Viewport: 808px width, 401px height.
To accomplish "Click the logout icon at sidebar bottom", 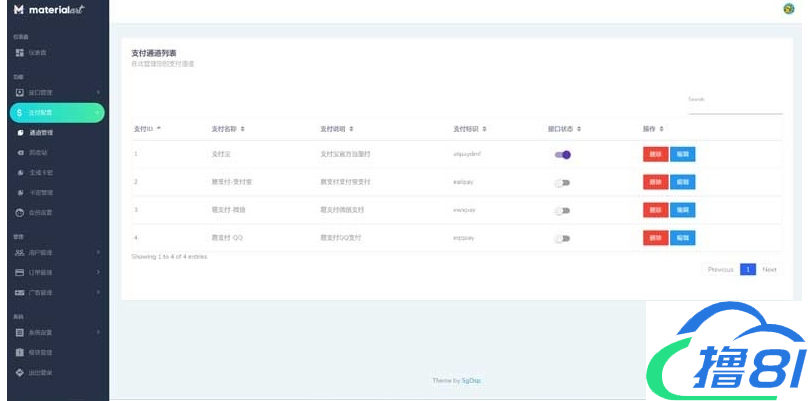I will coord(19,373).
